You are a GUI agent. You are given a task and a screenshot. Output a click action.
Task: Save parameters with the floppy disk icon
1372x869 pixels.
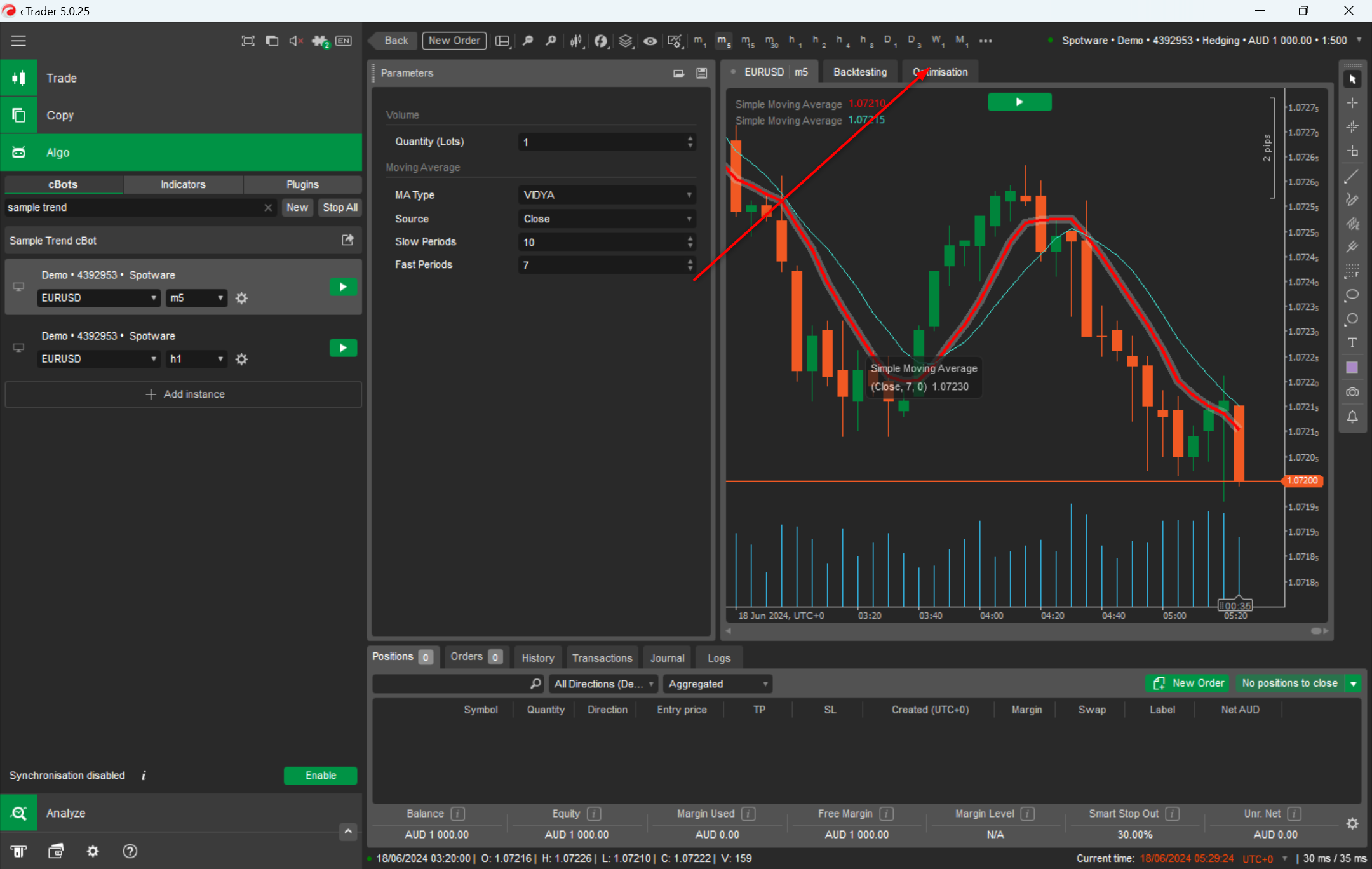pos(701,73)
